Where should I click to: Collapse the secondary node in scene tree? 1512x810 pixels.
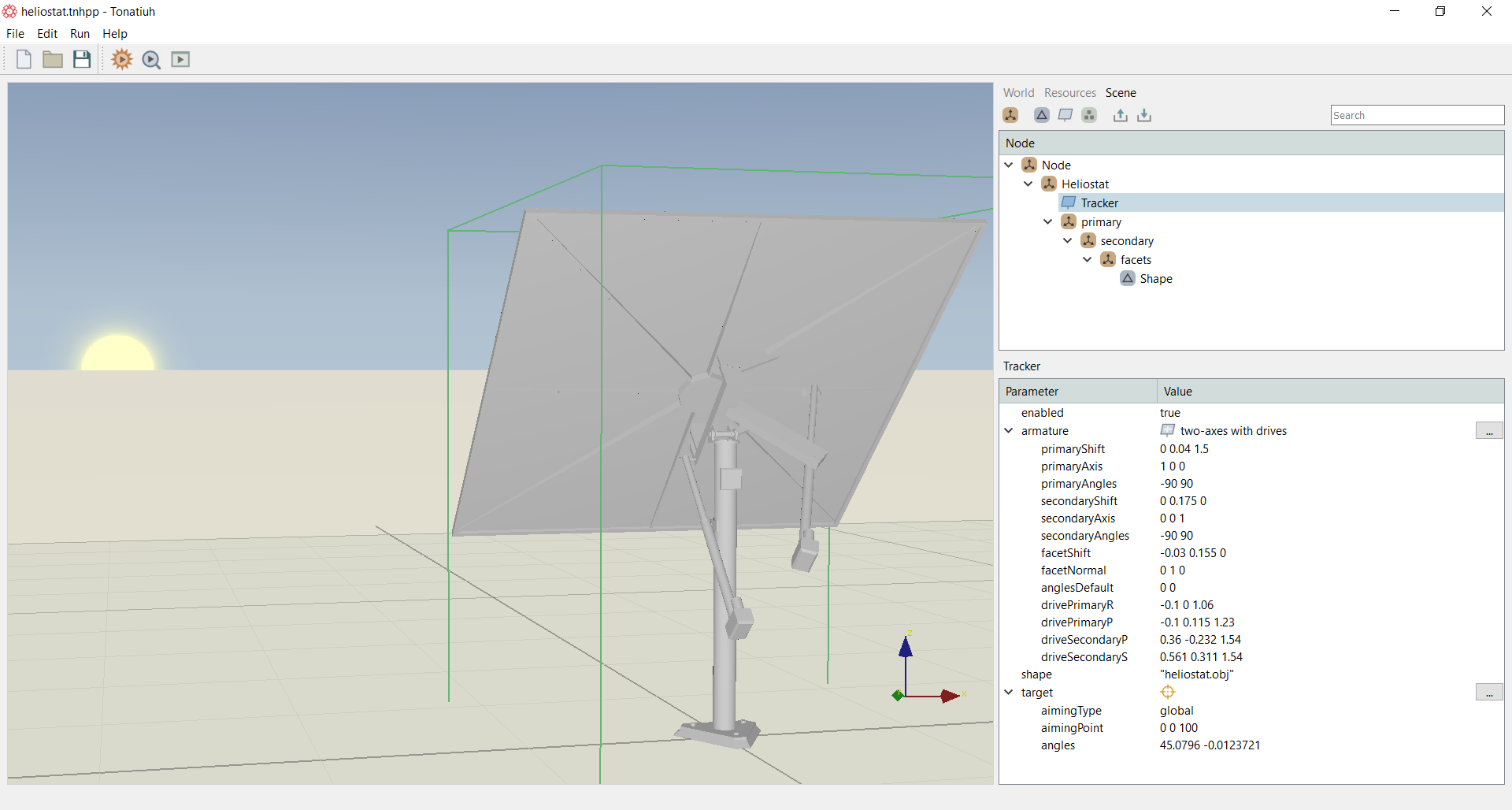(x=1068, y=240)
